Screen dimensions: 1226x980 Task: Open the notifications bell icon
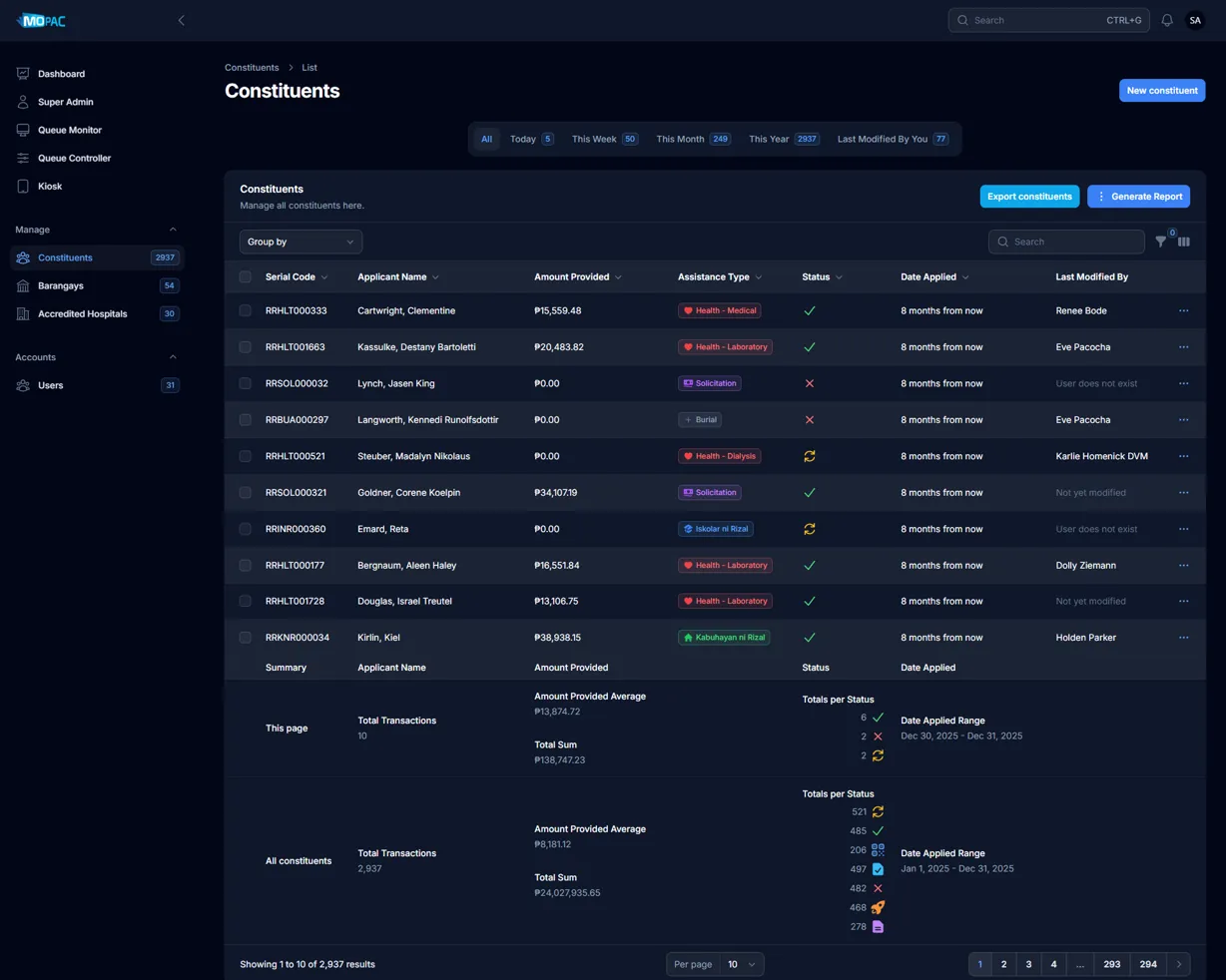tap(1167, 20)
